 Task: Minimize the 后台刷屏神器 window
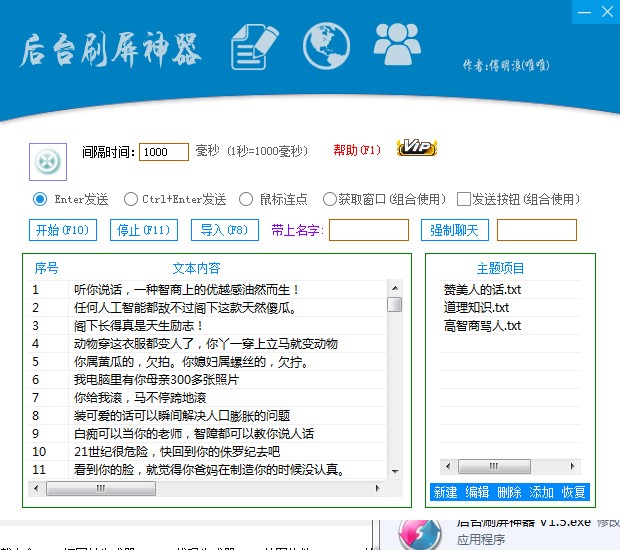[x=584, y=12]
